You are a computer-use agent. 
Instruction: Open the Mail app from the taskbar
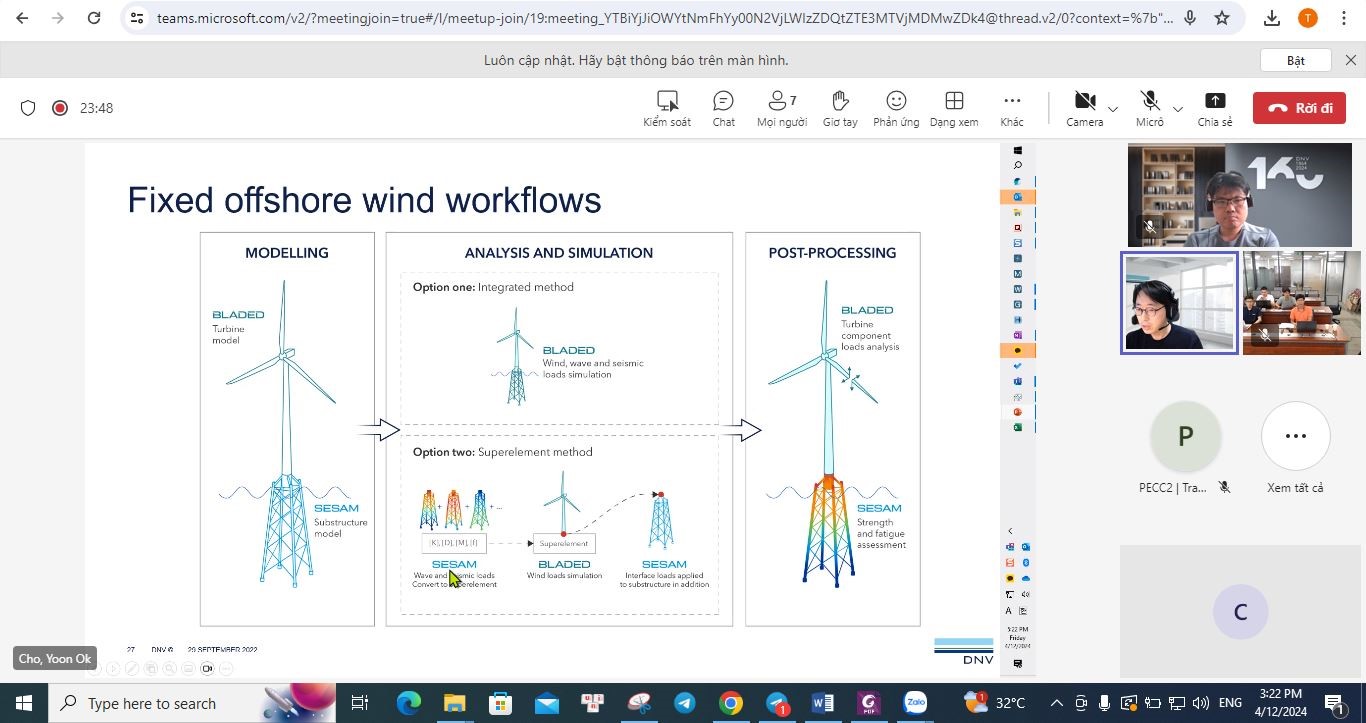[x=546, y=703]
